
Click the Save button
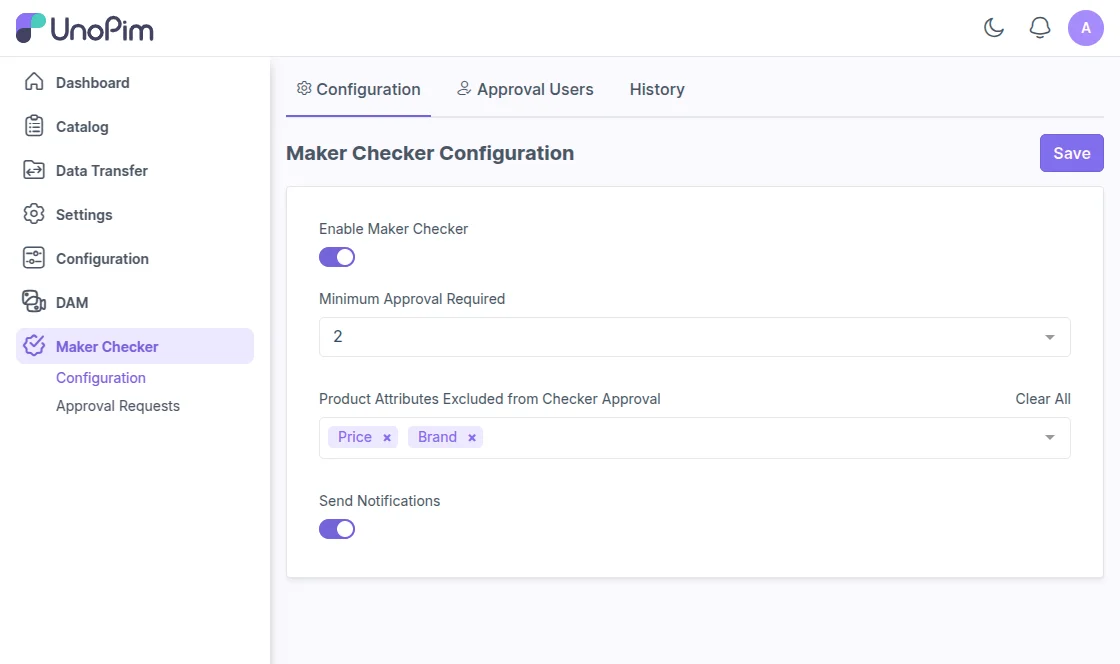coord(1071,153)
